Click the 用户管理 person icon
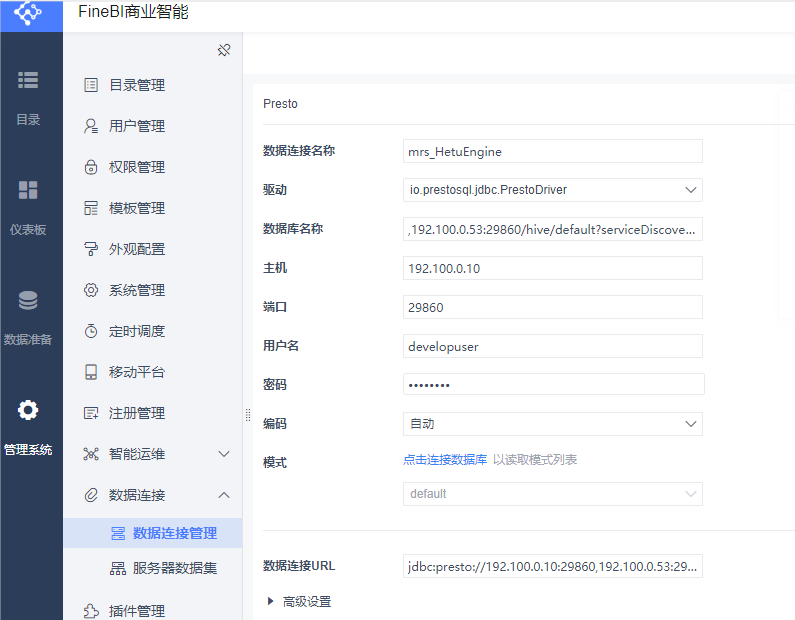 (91, 126)
